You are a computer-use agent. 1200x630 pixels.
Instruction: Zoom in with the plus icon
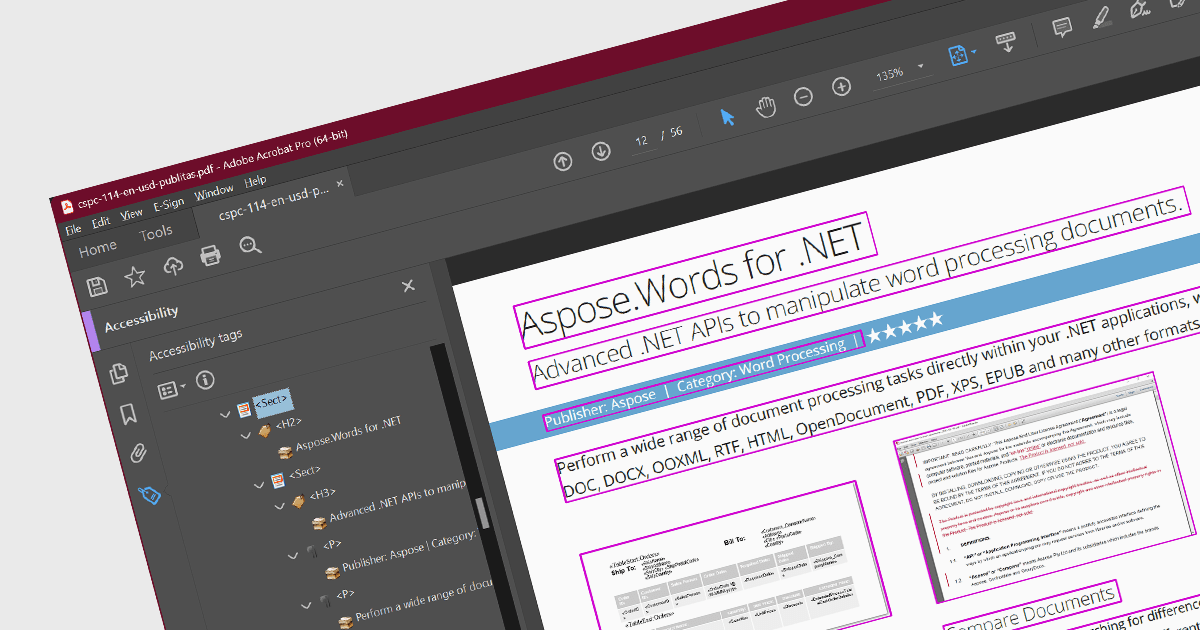[x=842, y=87]
